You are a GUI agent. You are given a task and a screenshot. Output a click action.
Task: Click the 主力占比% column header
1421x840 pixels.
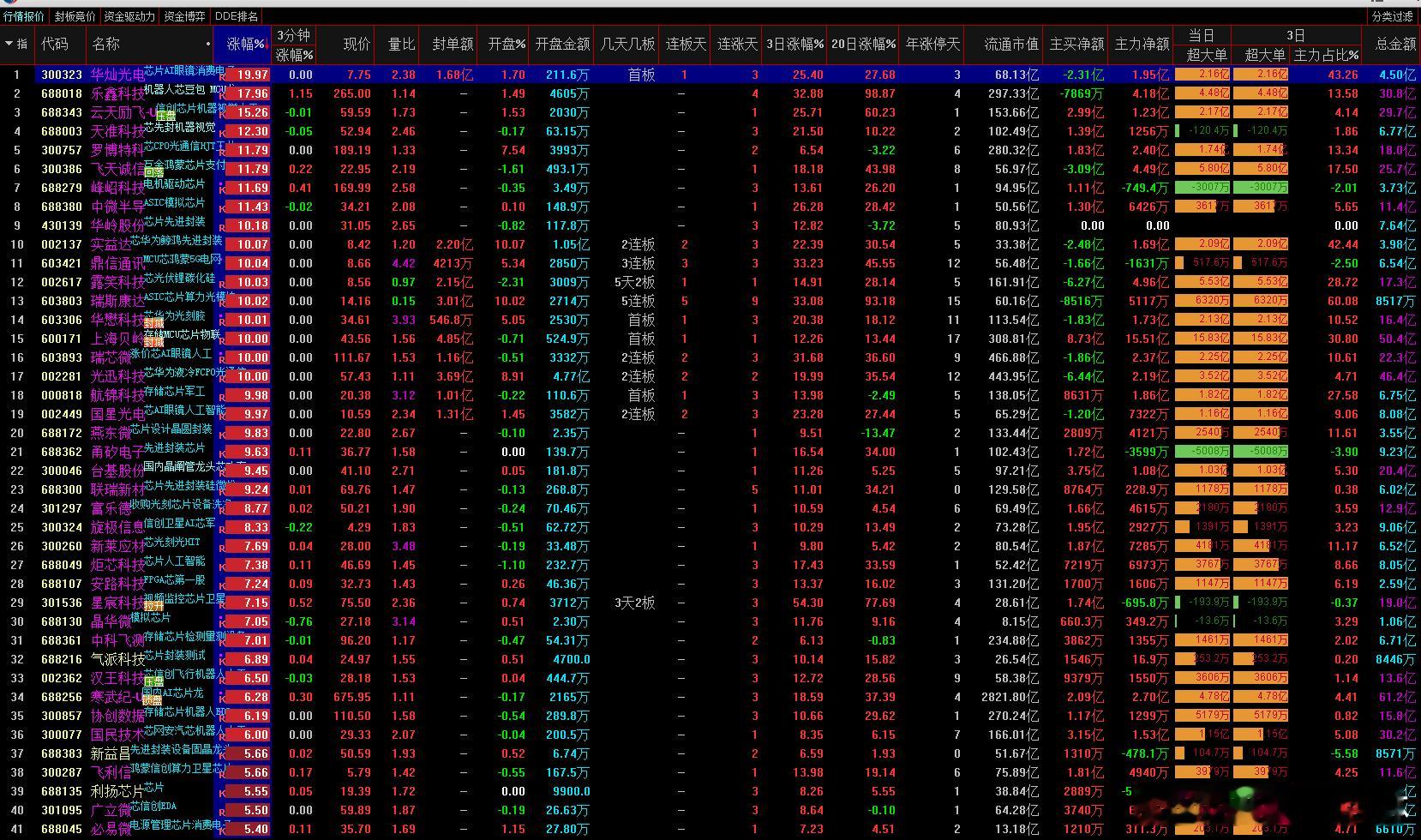pos(1326,55)
